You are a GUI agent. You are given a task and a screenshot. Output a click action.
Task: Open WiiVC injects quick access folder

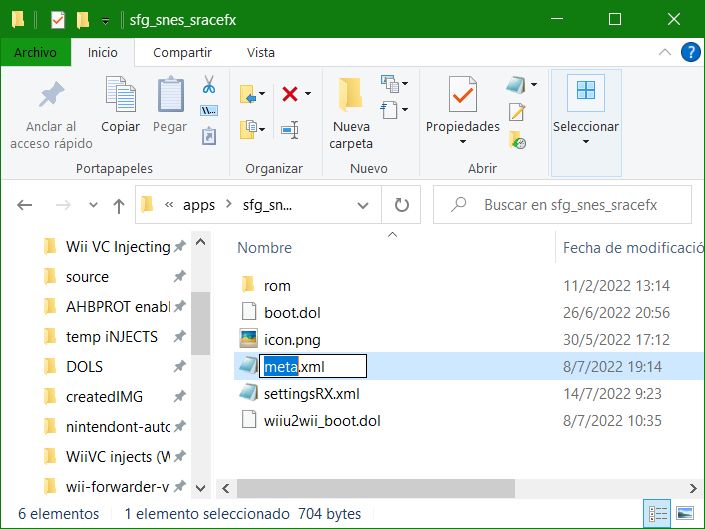pos(118,457)
